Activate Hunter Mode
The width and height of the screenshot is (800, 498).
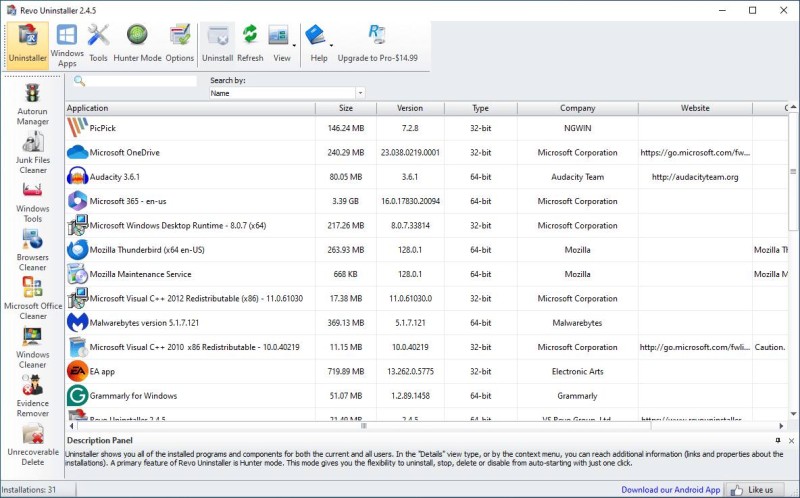point(137,45)
